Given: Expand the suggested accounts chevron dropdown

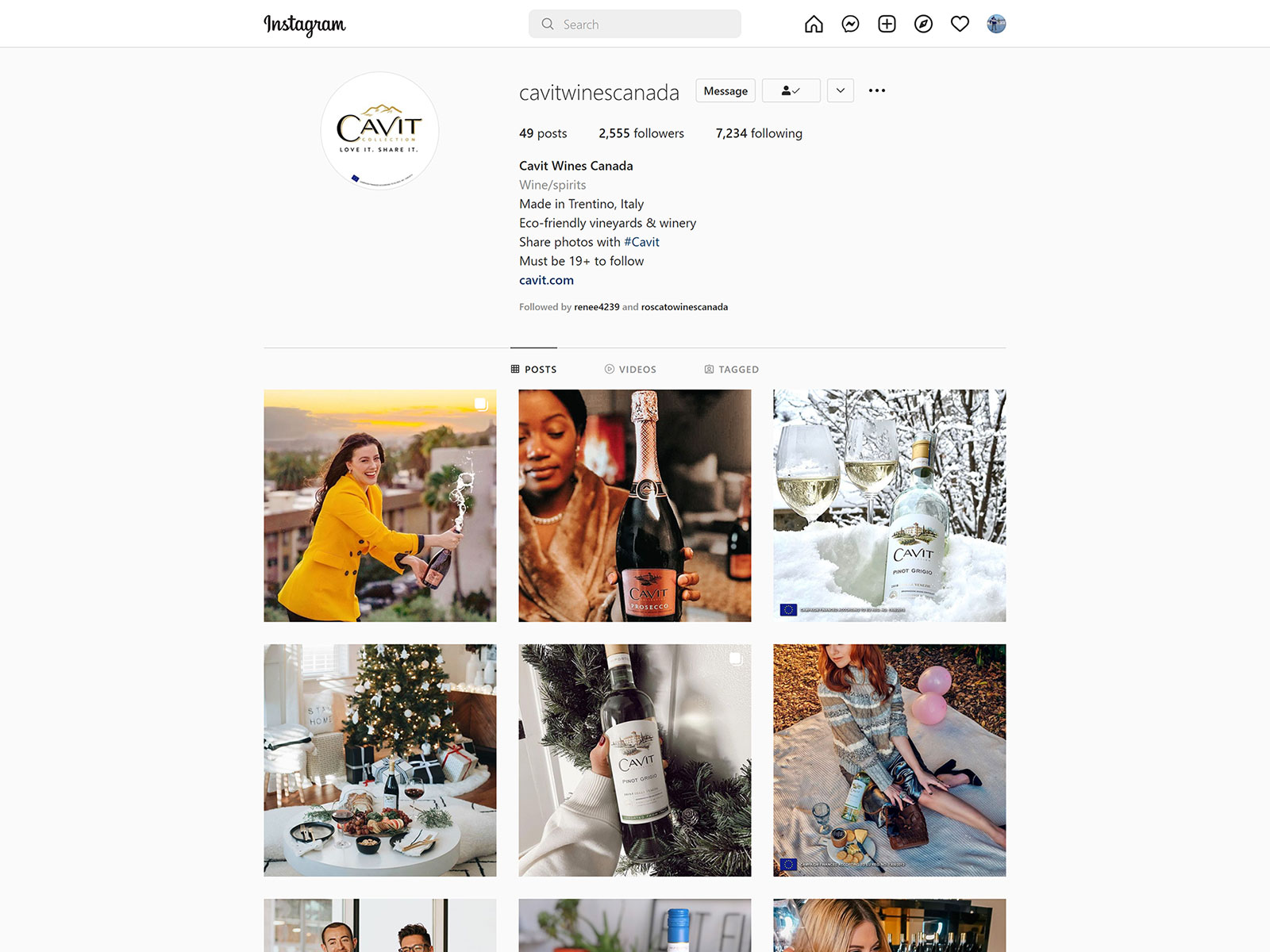Looking at the screenshot, I should pyautogui.click(x=841, y=90).
